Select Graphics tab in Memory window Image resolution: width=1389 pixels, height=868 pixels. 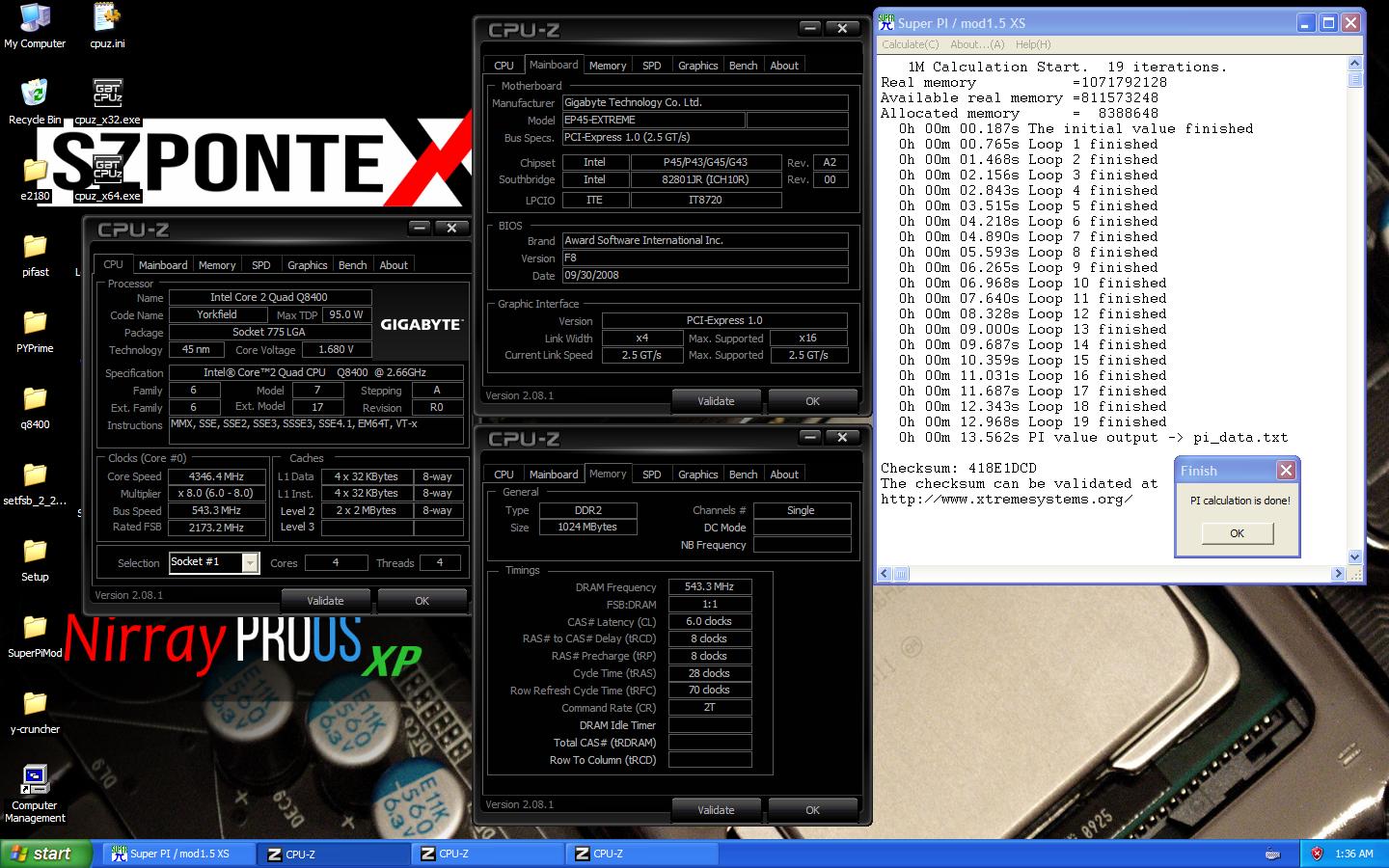[x=697, y=475]
